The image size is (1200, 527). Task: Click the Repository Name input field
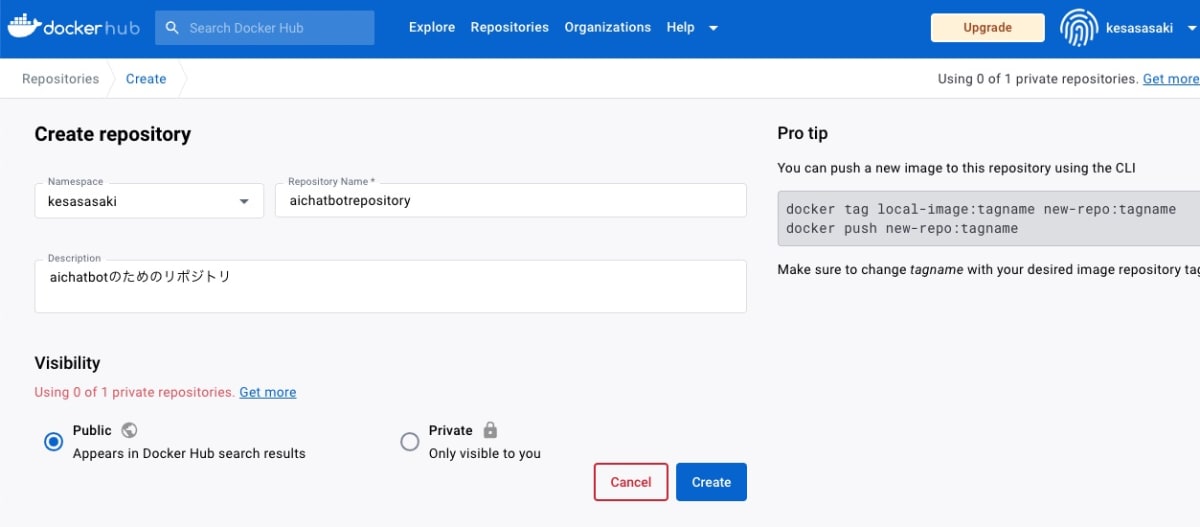pos(511,200)
